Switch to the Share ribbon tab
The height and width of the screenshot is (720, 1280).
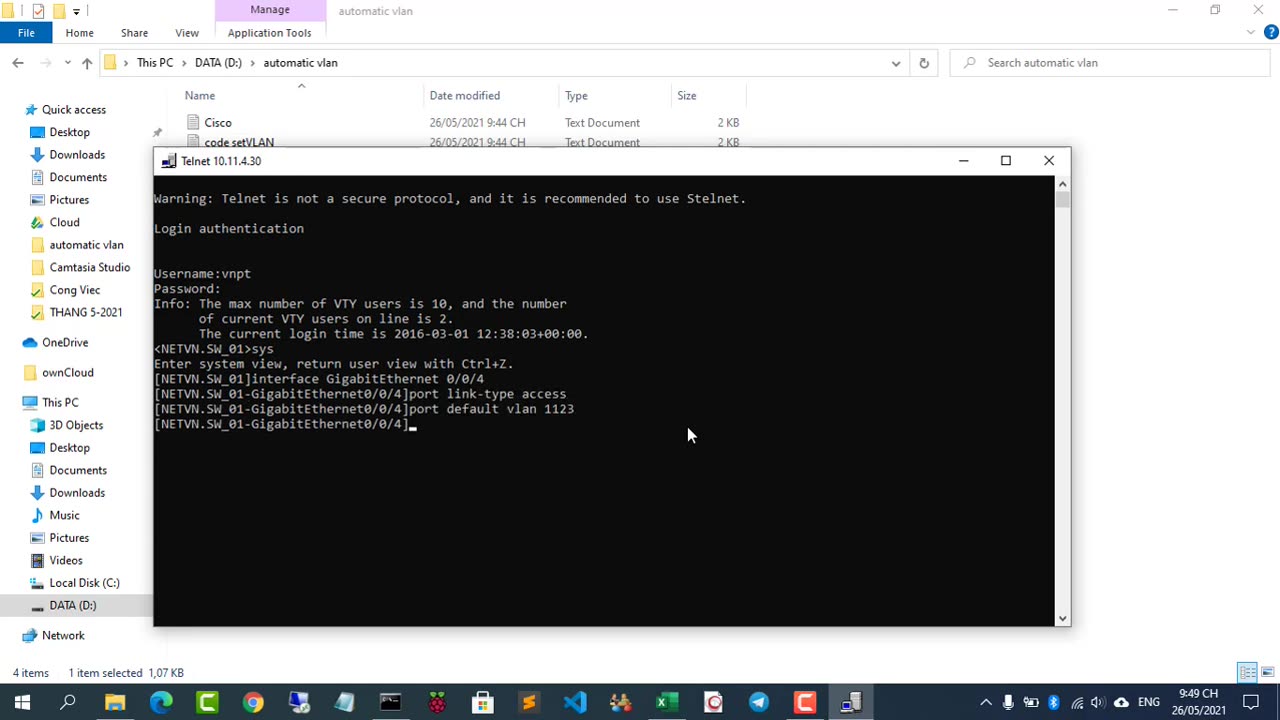point(134,33)
